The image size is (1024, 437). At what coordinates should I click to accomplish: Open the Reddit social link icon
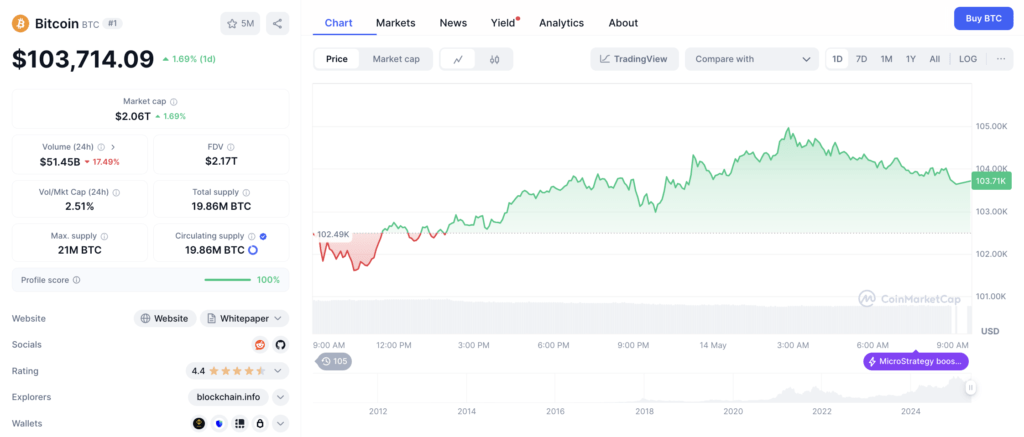[x=260, y=344]
